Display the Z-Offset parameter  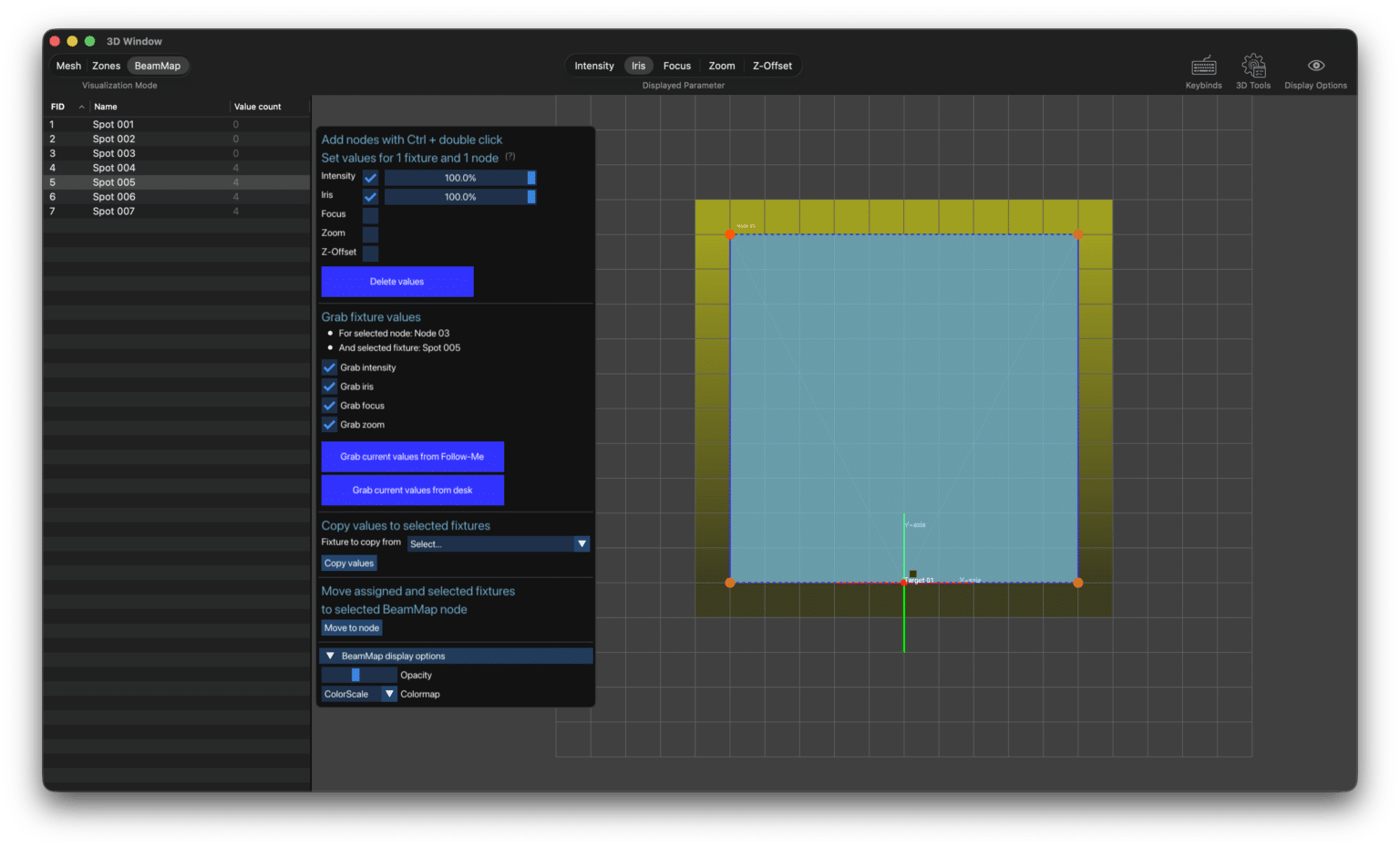tap(772, 66)
